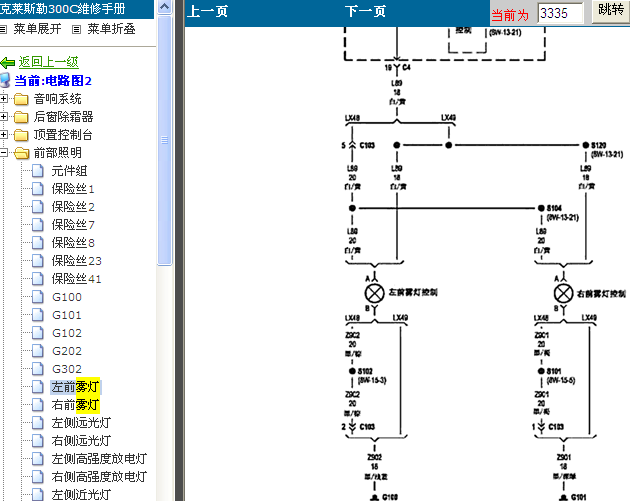The image size is (630, 501).
Task: Open the 左侧远光灯 entry
Action: point(81,423)
